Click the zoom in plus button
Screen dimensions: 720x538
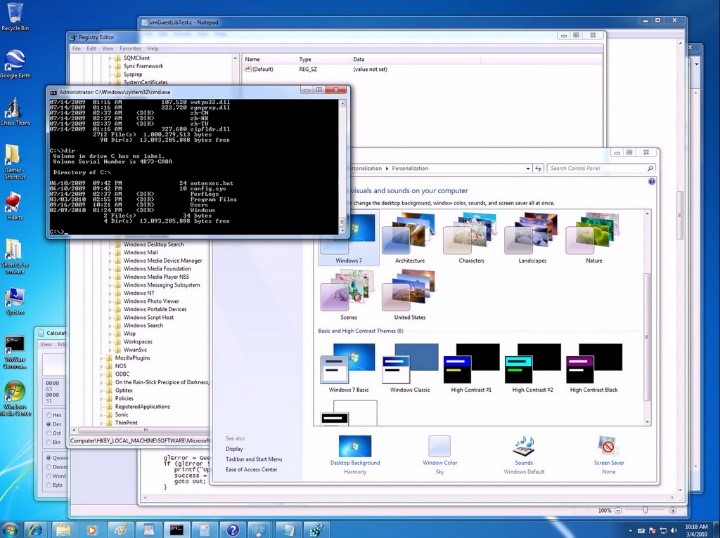pos(673,510)
